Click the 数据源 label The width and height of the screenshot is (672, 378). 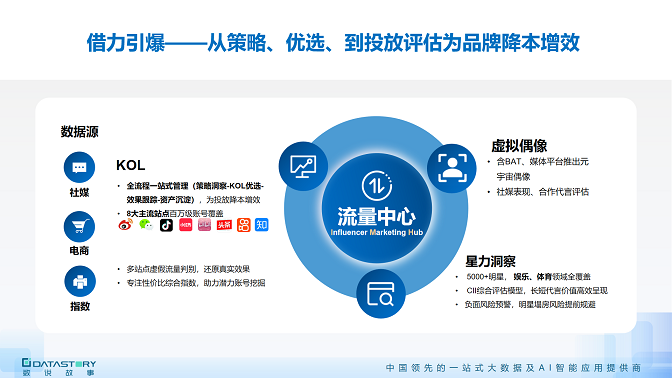[x=79, y=132]
